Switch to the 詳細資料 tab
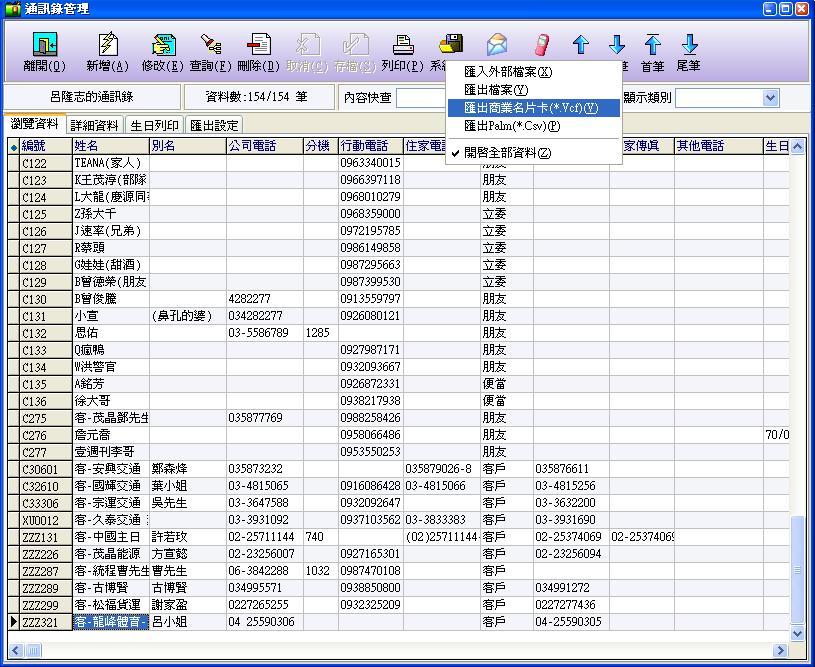 tap(94, 126)
